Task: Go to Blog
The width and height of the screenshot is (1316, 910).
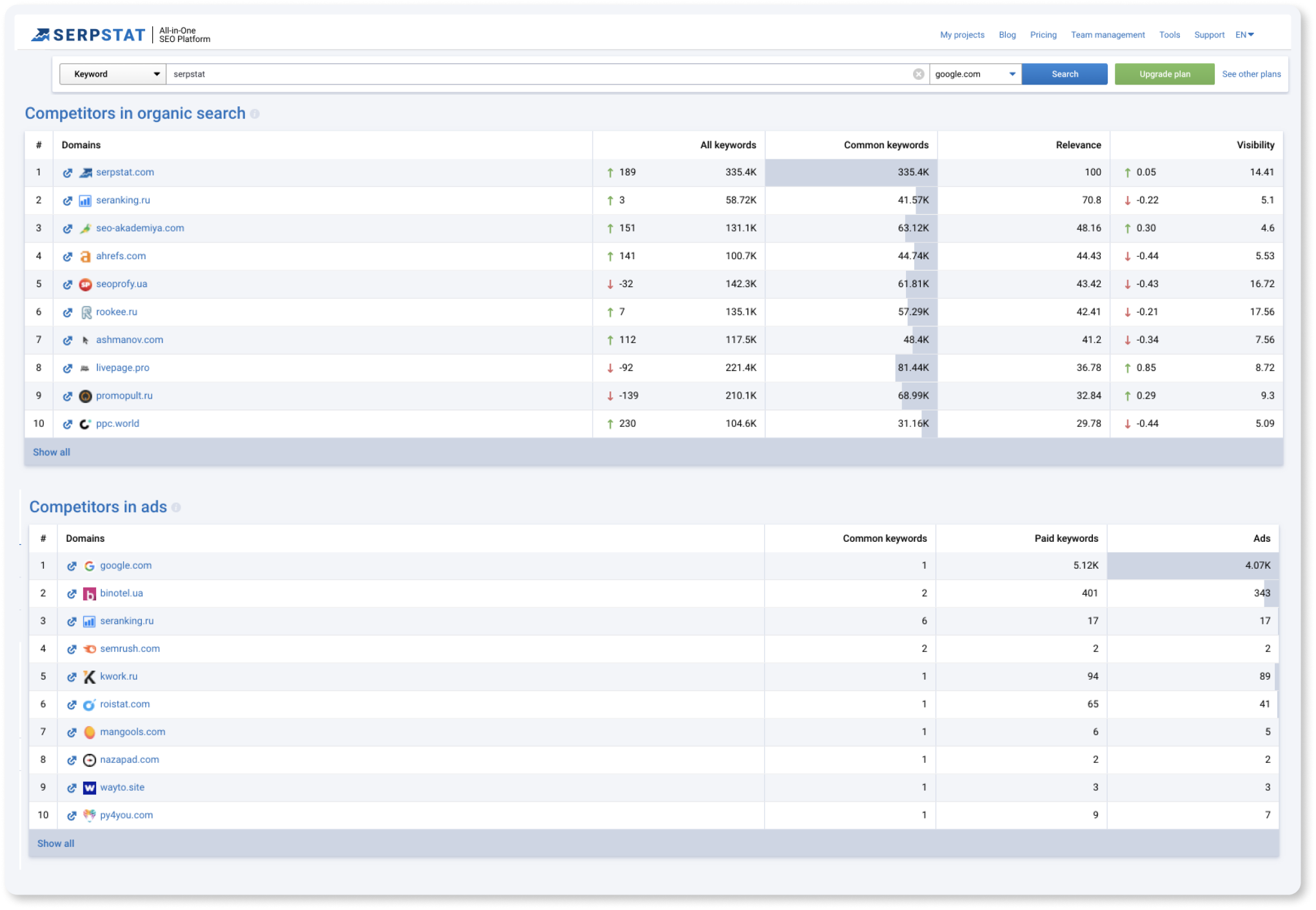Action: (1007, 35)
